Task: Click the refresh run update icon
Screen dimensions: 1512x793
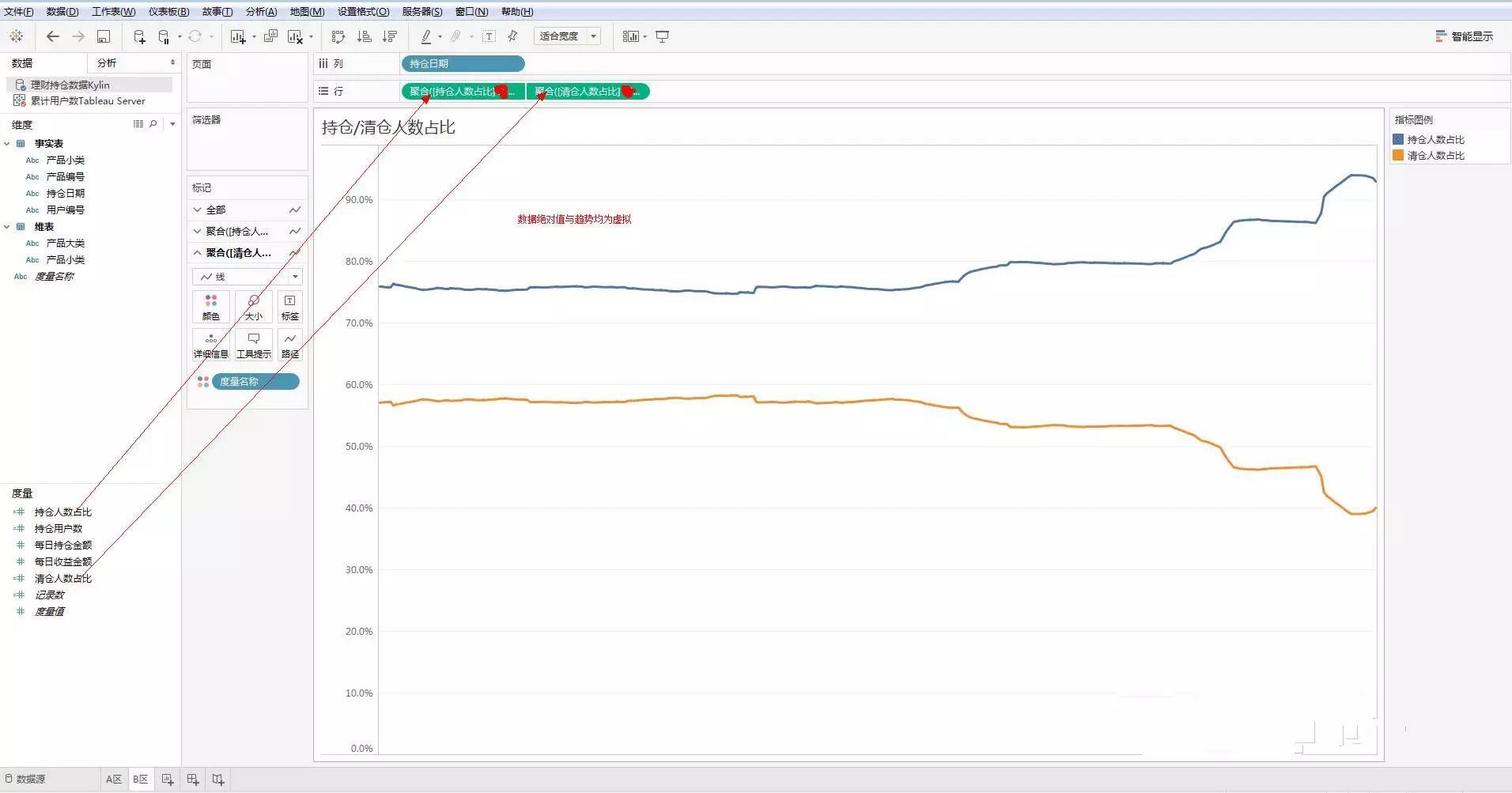Action: [x=195, y=36]
